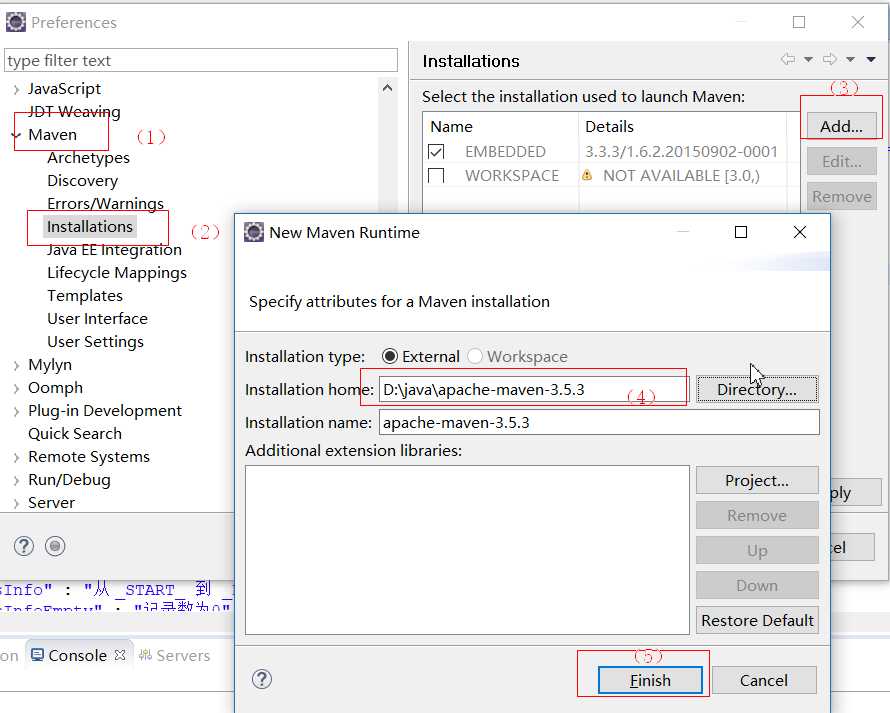The image size is (890, 713).
Task: Click the Project... button
Action: 757,480
